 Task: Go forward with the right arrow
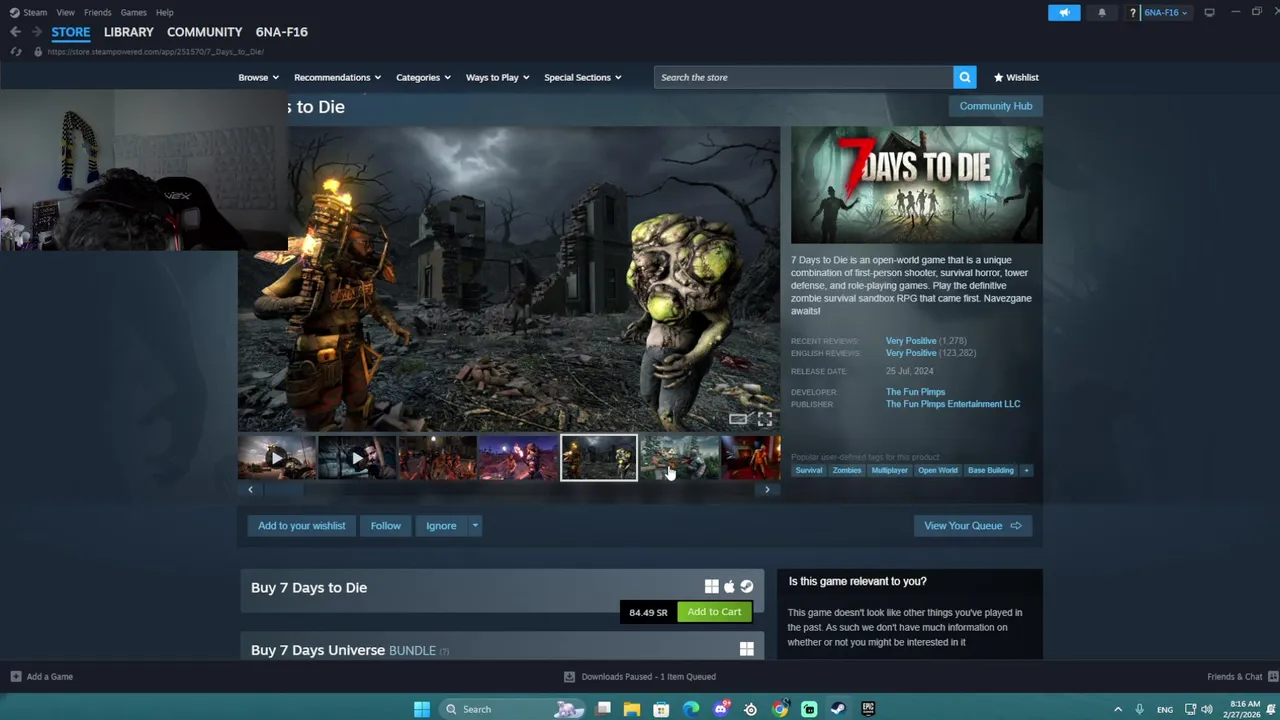(x=37, y=32)
